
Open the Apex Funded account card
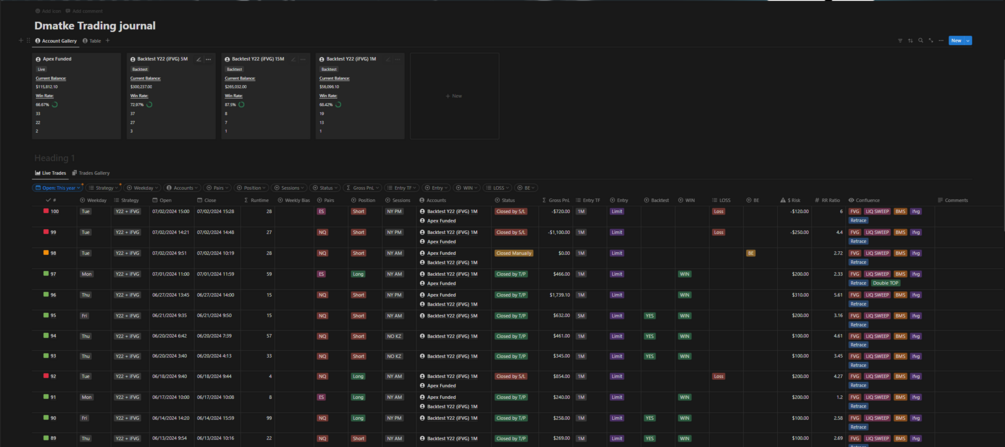coord(76,96)
